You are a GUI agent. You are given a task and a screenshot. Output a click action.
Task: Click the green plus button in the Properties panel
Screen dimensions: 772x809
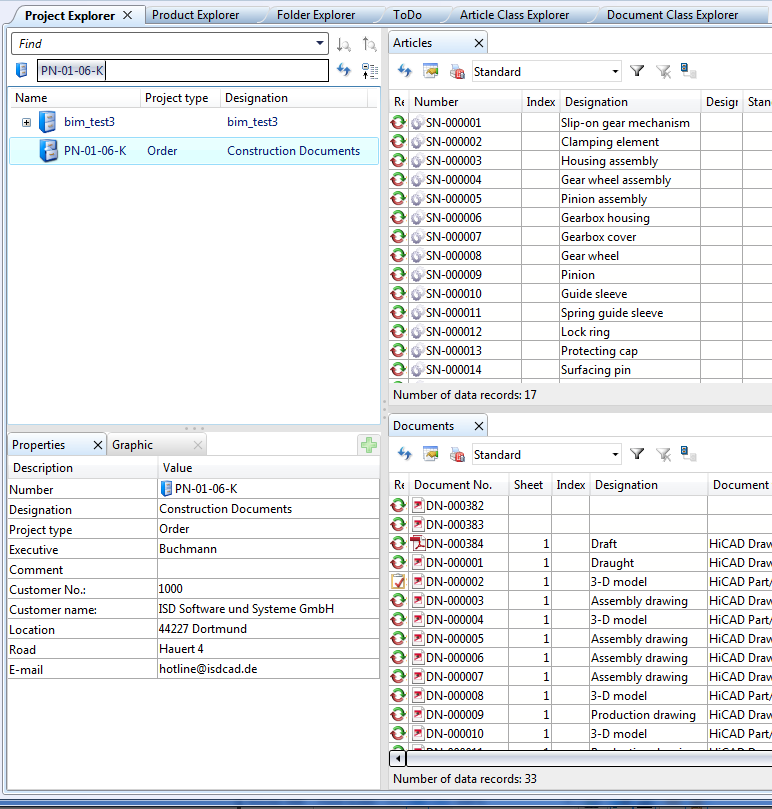368,445
